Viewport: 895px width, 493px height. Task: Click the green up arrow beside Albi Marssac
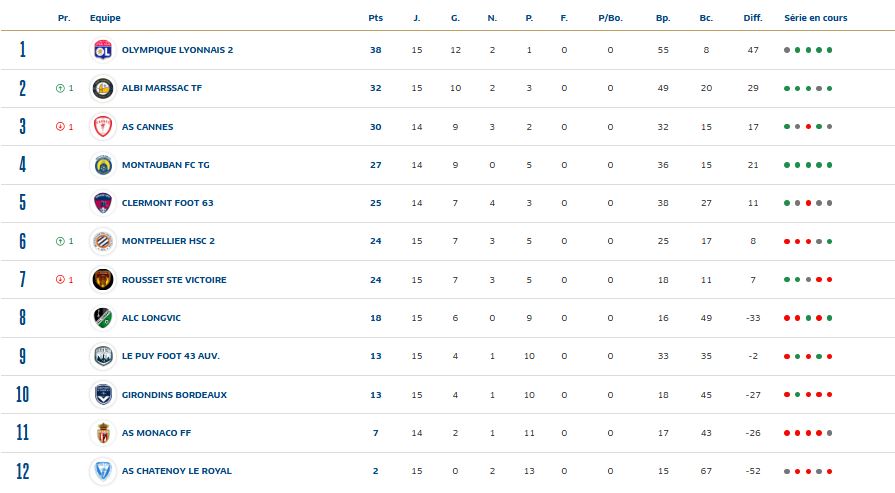(x=60, y=88)
